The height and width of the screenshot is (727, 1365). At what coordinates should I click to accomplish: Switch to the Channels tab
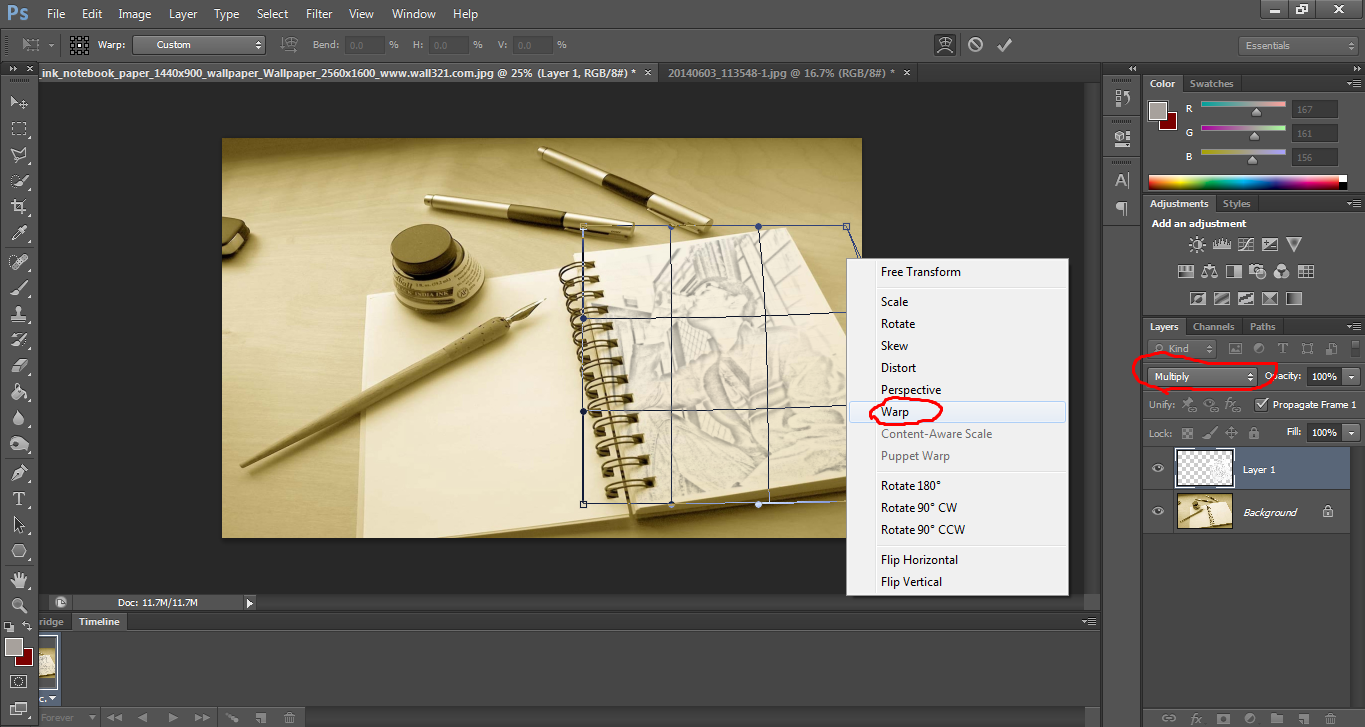(x=1214, y=327)
